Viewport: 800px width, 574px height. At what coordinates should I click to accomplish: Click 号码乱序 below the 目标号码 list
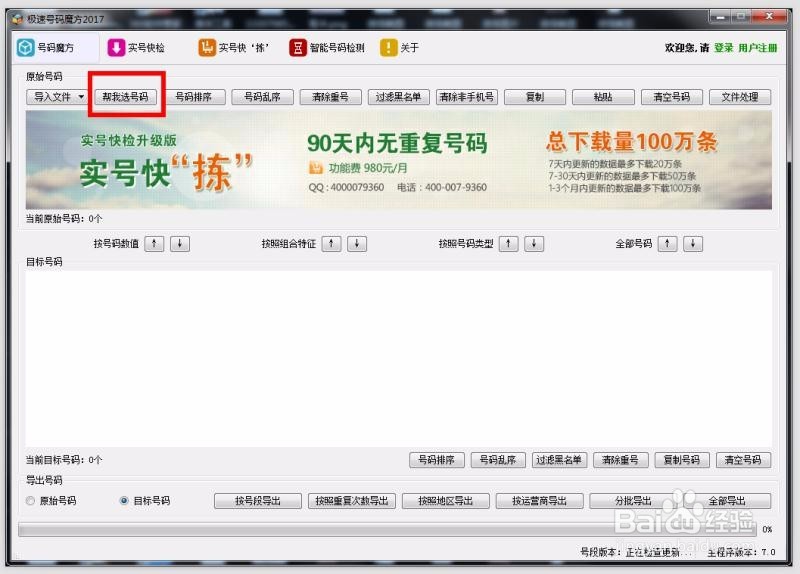coord(498,460)
